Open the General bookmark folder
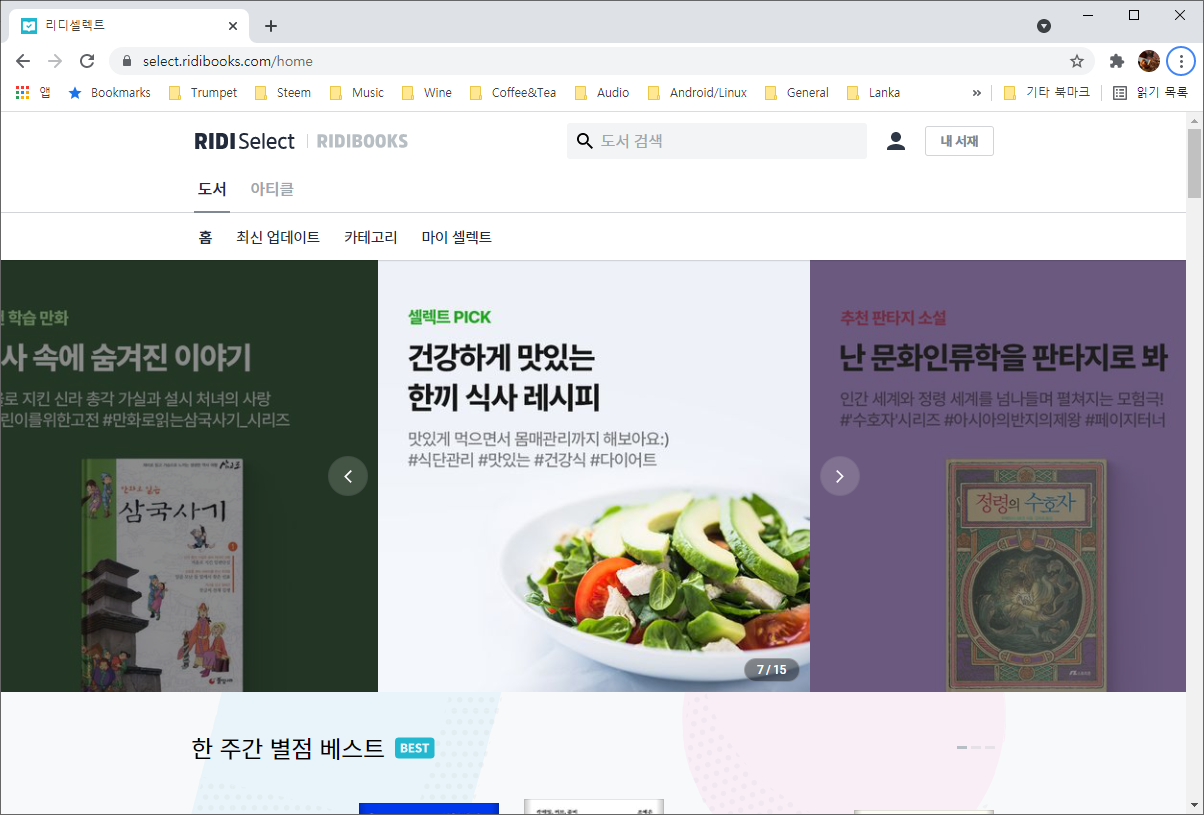 coord(796,92)
